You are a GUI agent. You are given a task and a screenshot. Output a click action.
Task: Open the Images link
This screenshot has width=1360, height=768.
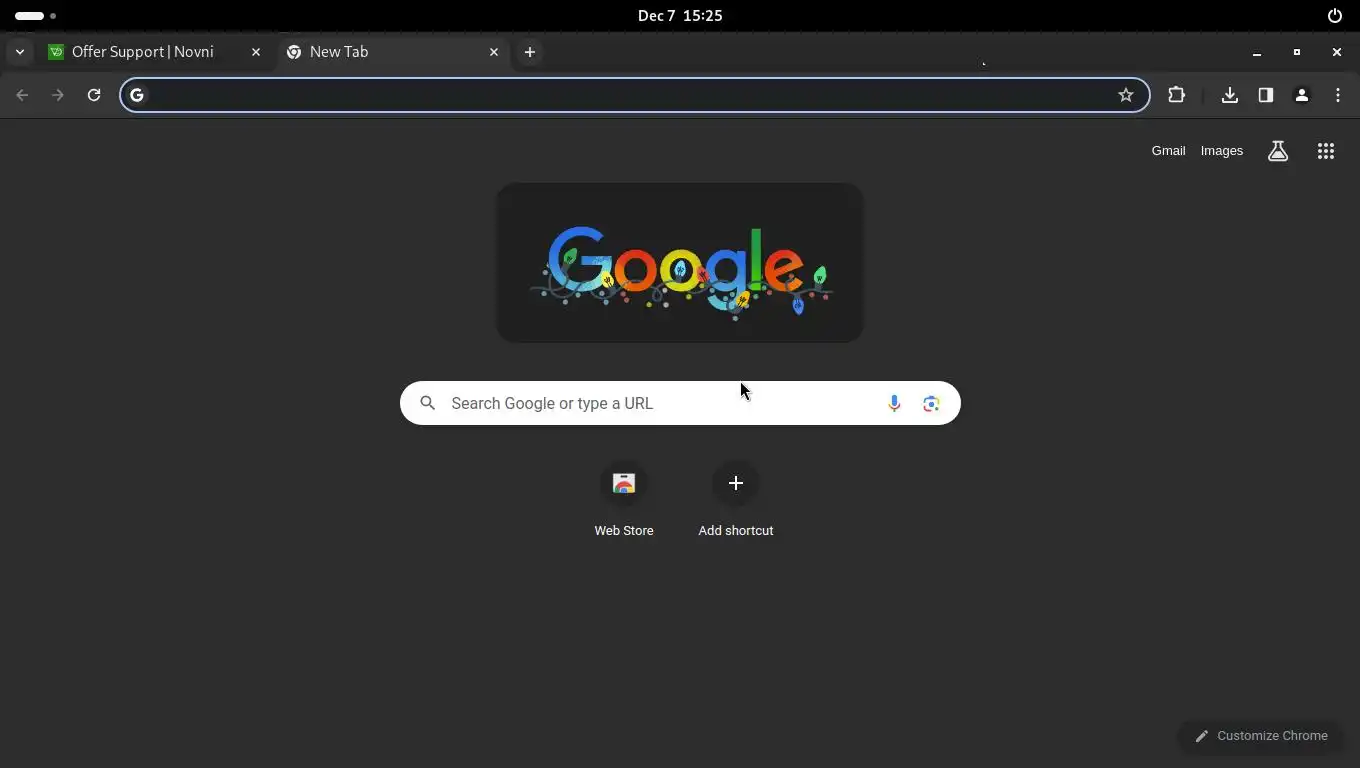[x=1222, y=151]
